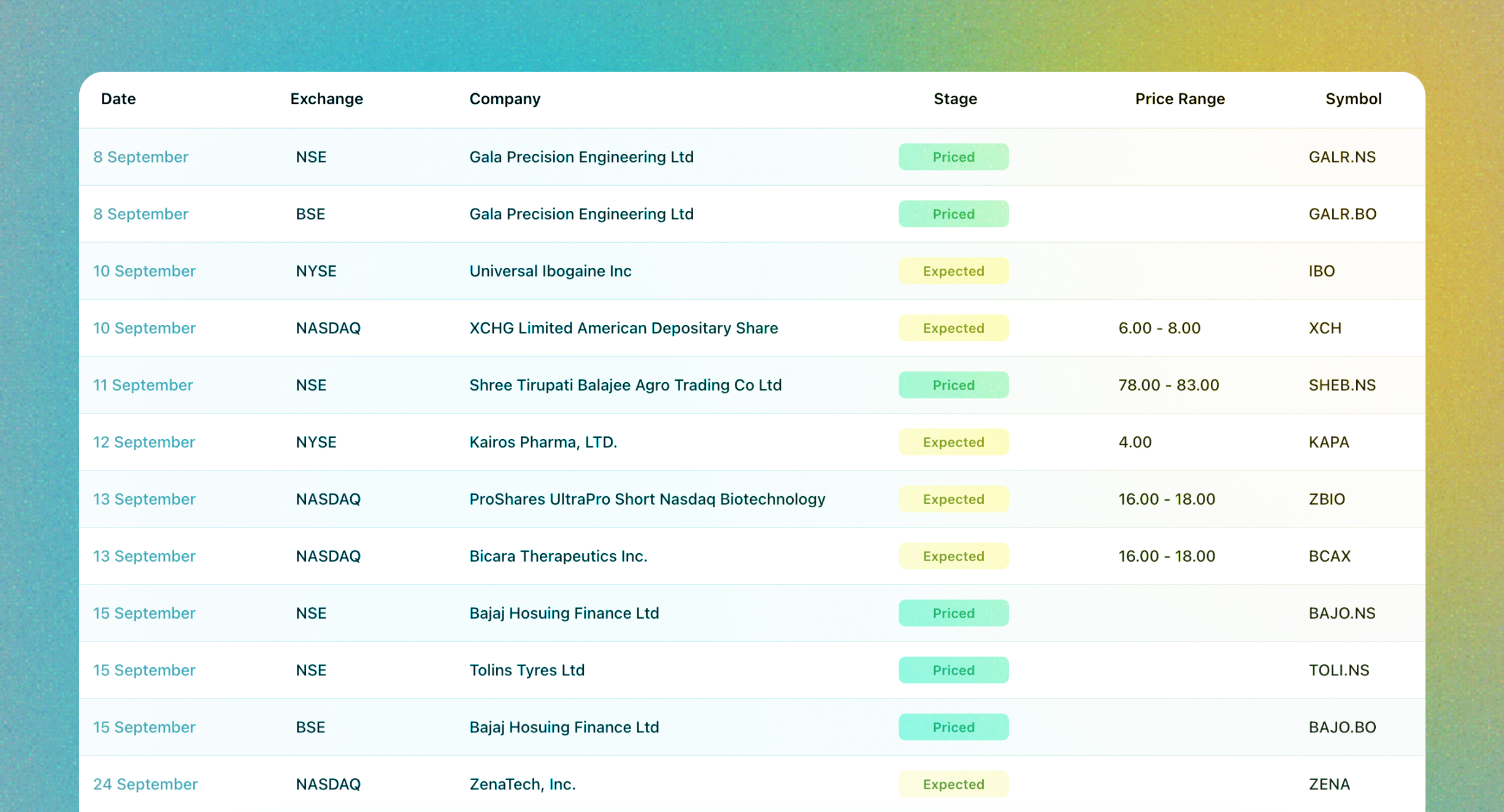
Task: Select symbol SHEB.NS
Action: point(1342,385)
